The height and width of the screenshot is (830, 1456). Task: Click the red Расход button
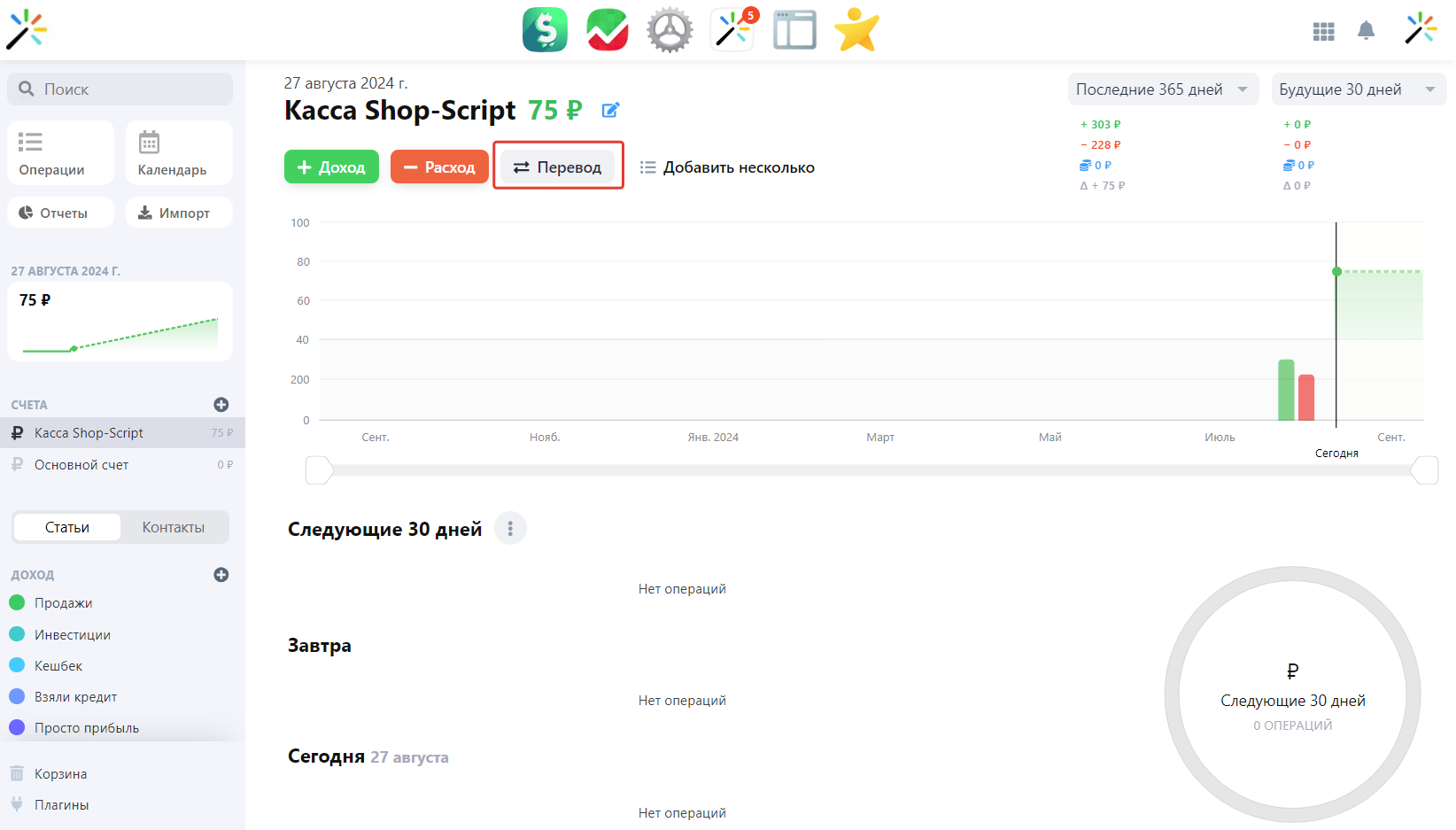click(439, 167)
